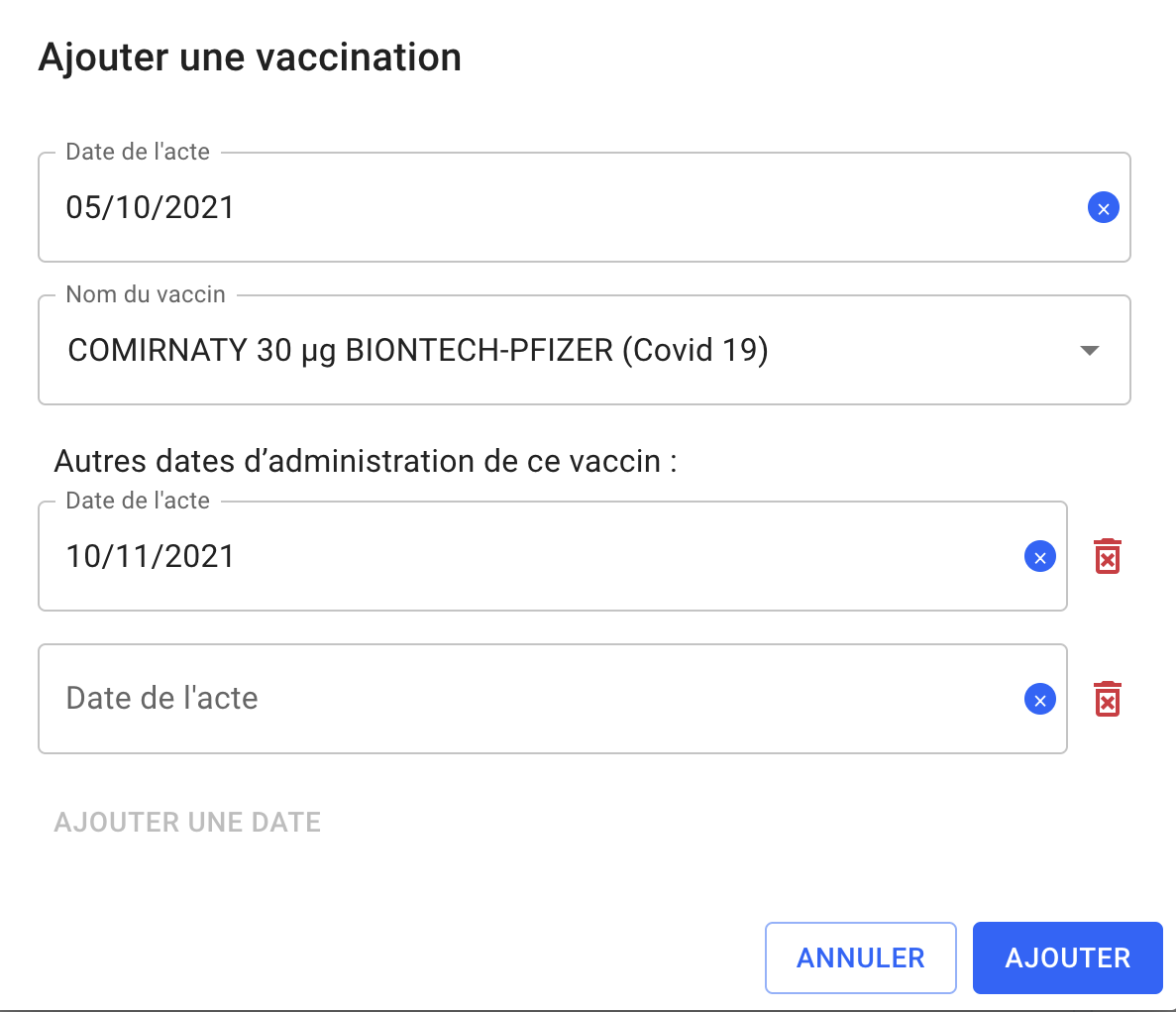Viewport: 1176px width, 1012px height.
Task: Click the AJOUTER UNE DATE button
Action: pyautogui.click(x=187, y=823)
